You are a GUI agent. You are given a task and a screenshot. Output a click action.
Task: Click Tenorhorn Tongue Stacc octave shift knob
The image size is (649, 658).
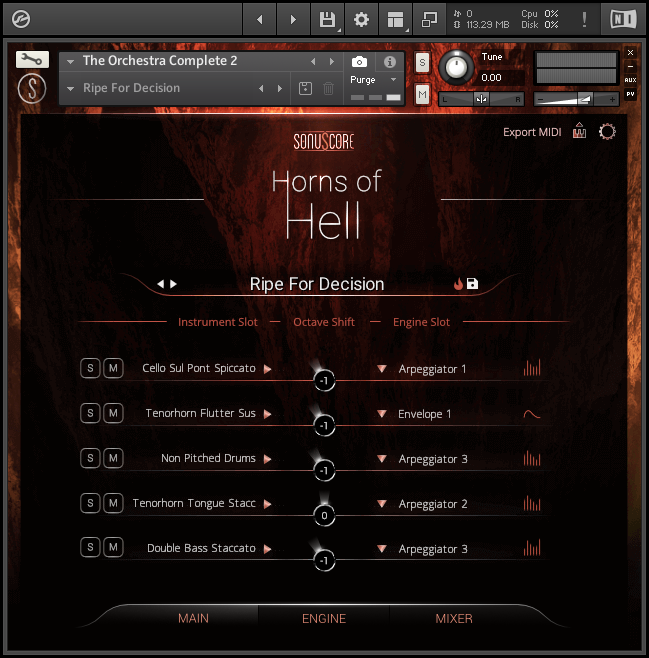pos(324,515)
